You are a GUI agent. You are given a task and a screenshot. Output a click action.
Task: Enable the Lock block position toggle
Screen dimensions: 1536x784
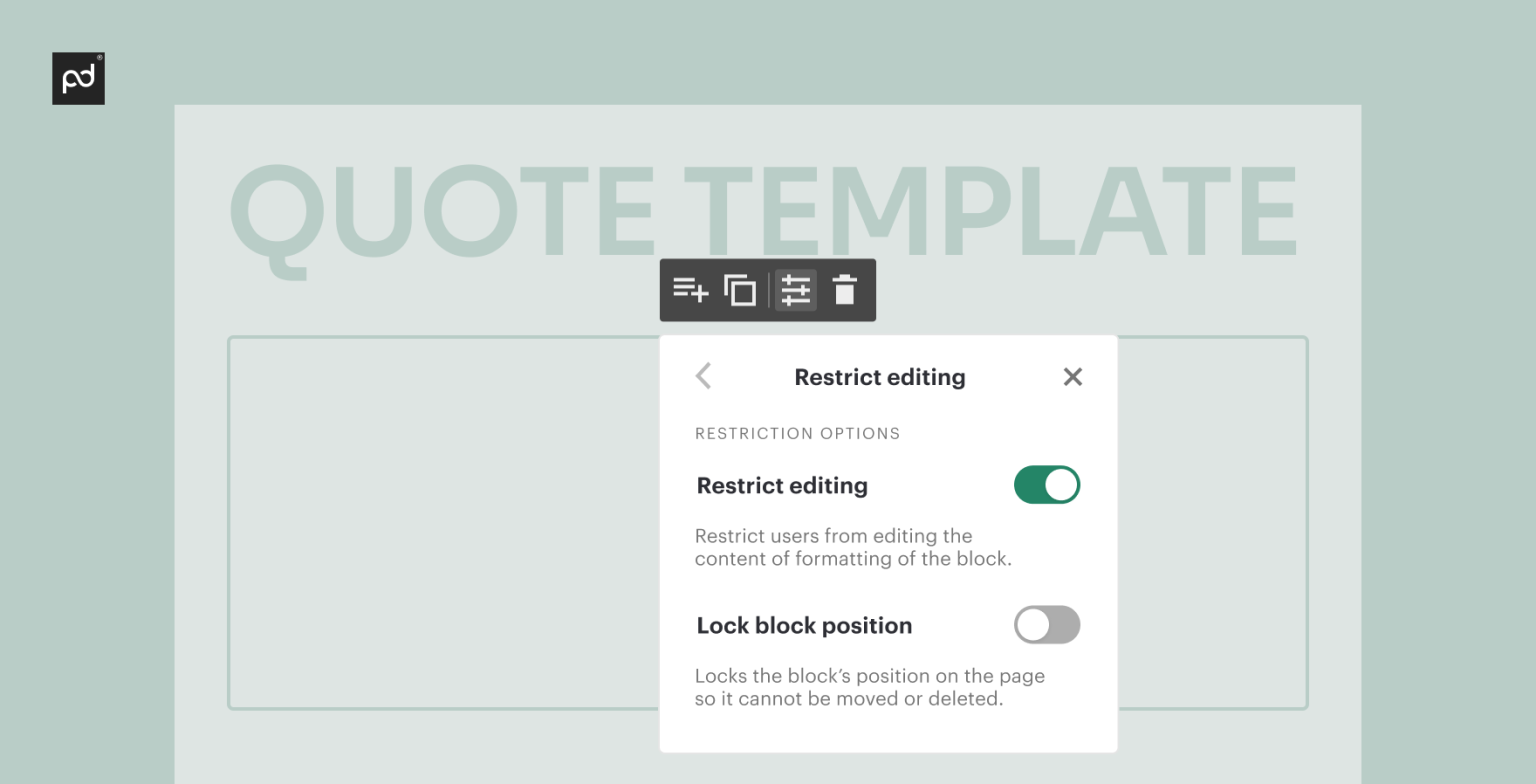[x=1047, y=625]
